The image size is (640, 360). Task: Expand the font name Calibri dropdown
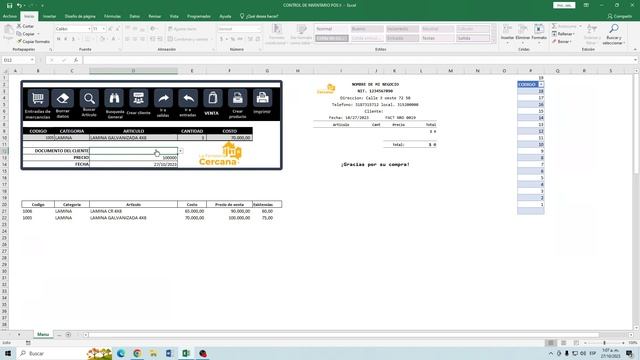pyautogui.click(x=89, y=29)
